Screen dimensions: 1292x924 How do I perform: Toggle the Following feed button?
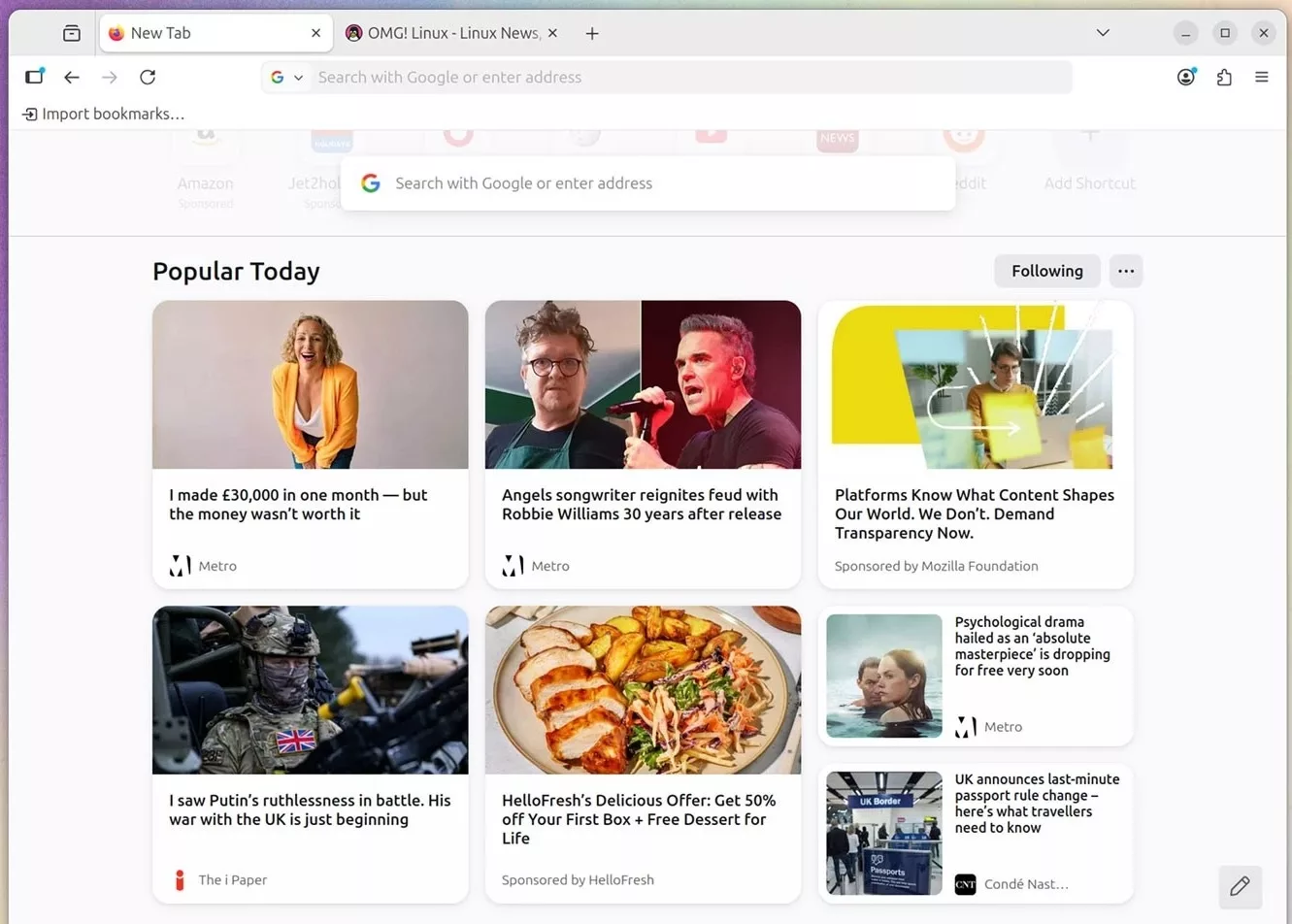pos(1046,271)
